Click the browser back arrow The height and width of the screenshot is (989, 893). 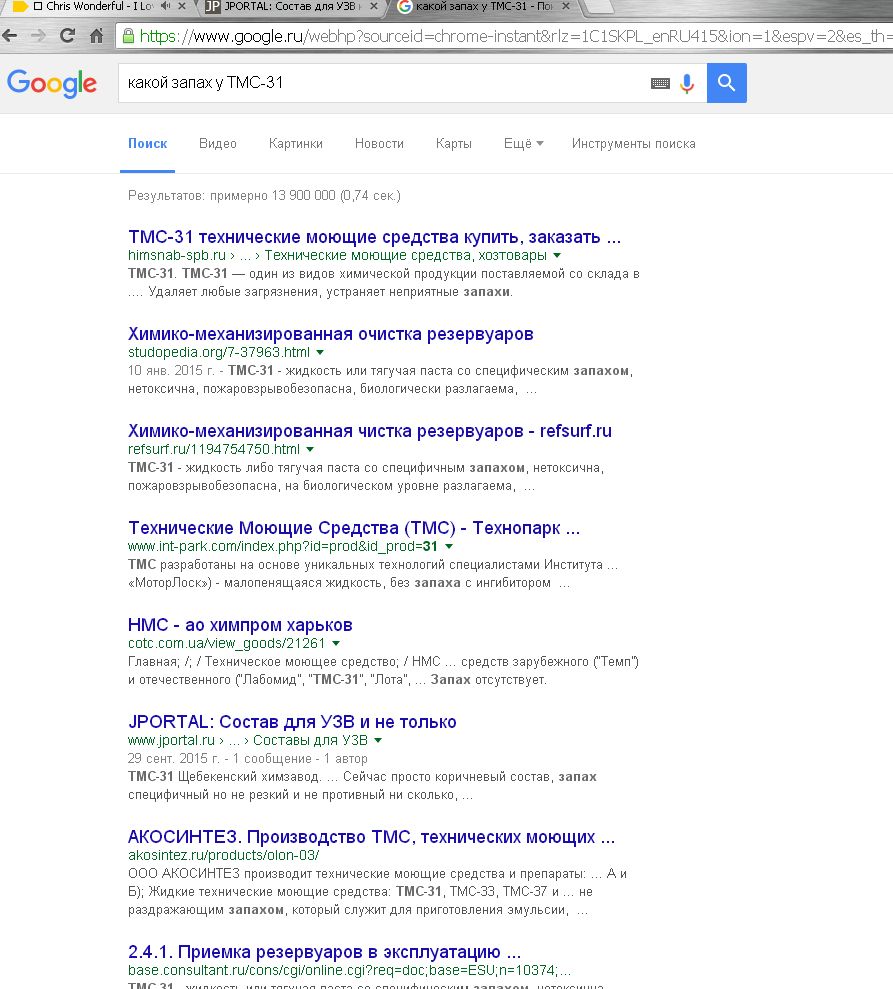(9, 36)
